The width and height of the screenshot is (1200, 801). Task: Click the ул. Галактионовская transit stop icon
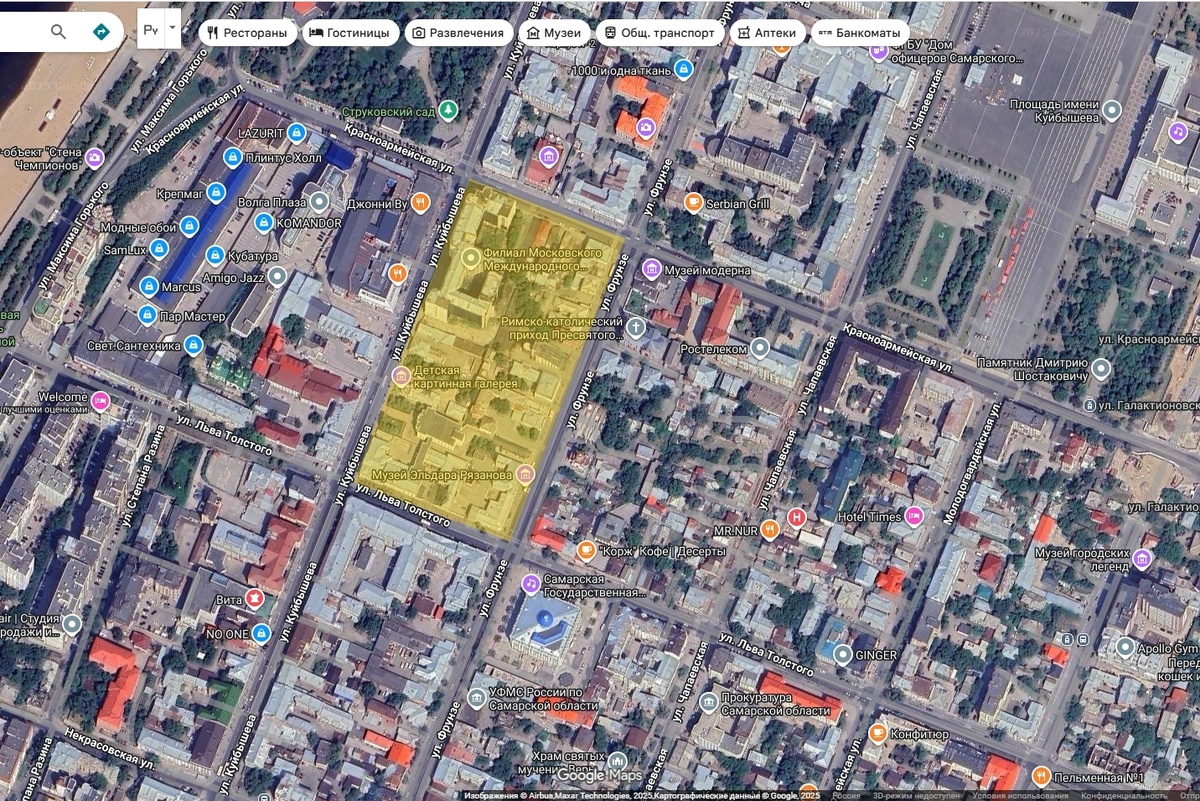(x=1091, y=405)
